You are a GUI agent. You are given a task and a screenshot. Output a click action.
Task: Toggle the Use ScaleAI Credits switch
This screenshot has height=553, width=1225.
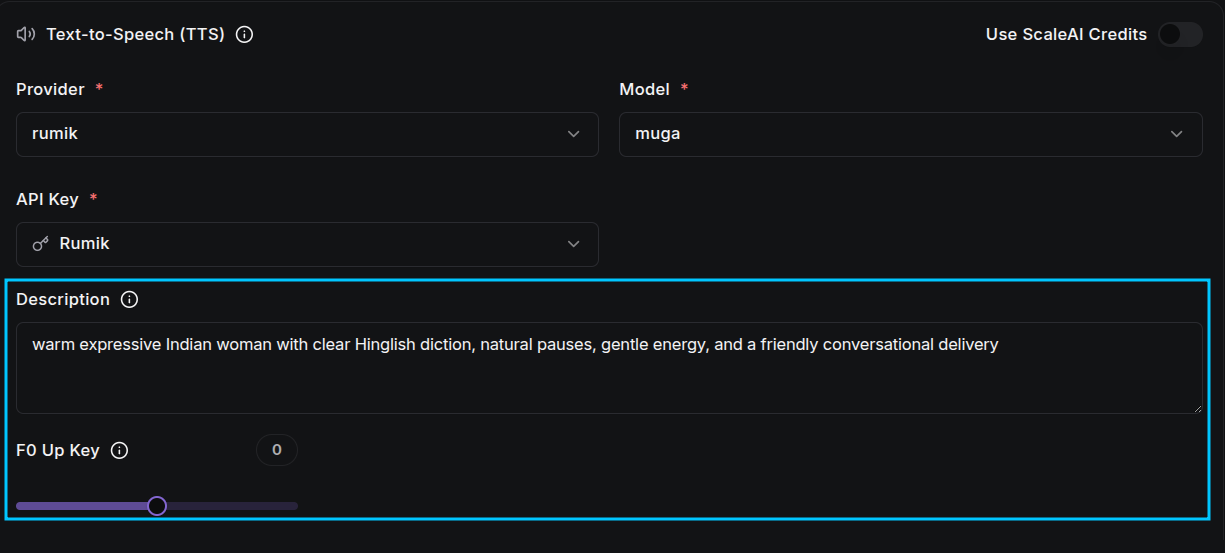click(1180, 34)
